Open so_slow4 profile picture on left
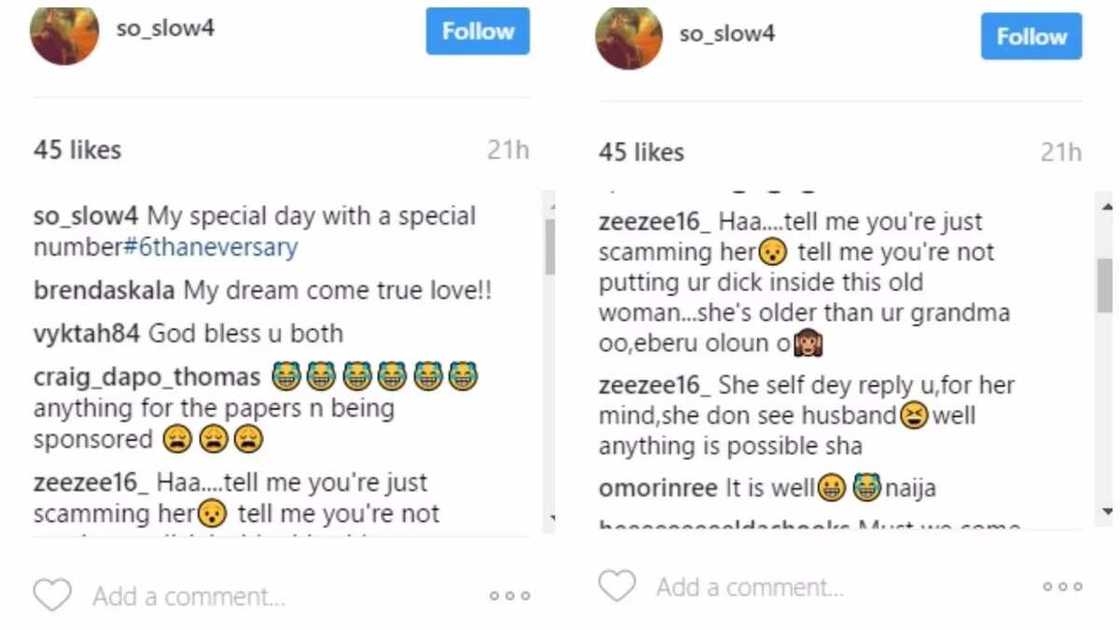 pyautogui.click(x=64, y=35)
